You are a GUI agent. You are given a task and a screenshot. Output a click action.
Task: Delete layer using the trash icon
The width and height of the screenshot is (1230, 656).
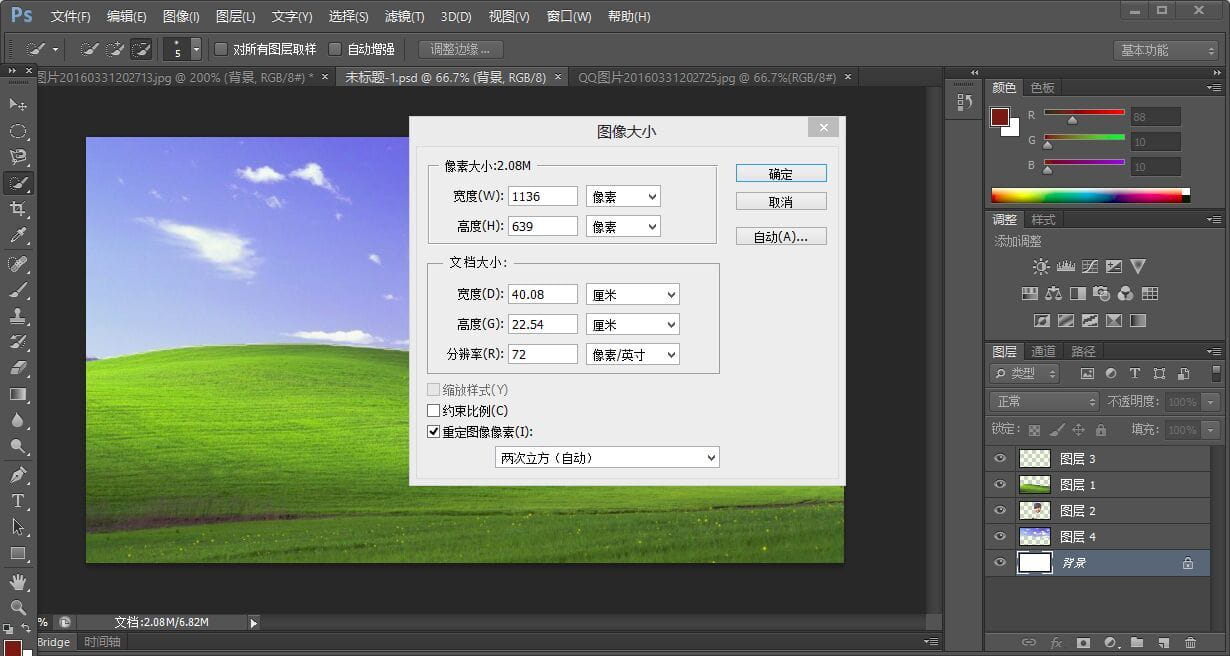[1190, 642]
